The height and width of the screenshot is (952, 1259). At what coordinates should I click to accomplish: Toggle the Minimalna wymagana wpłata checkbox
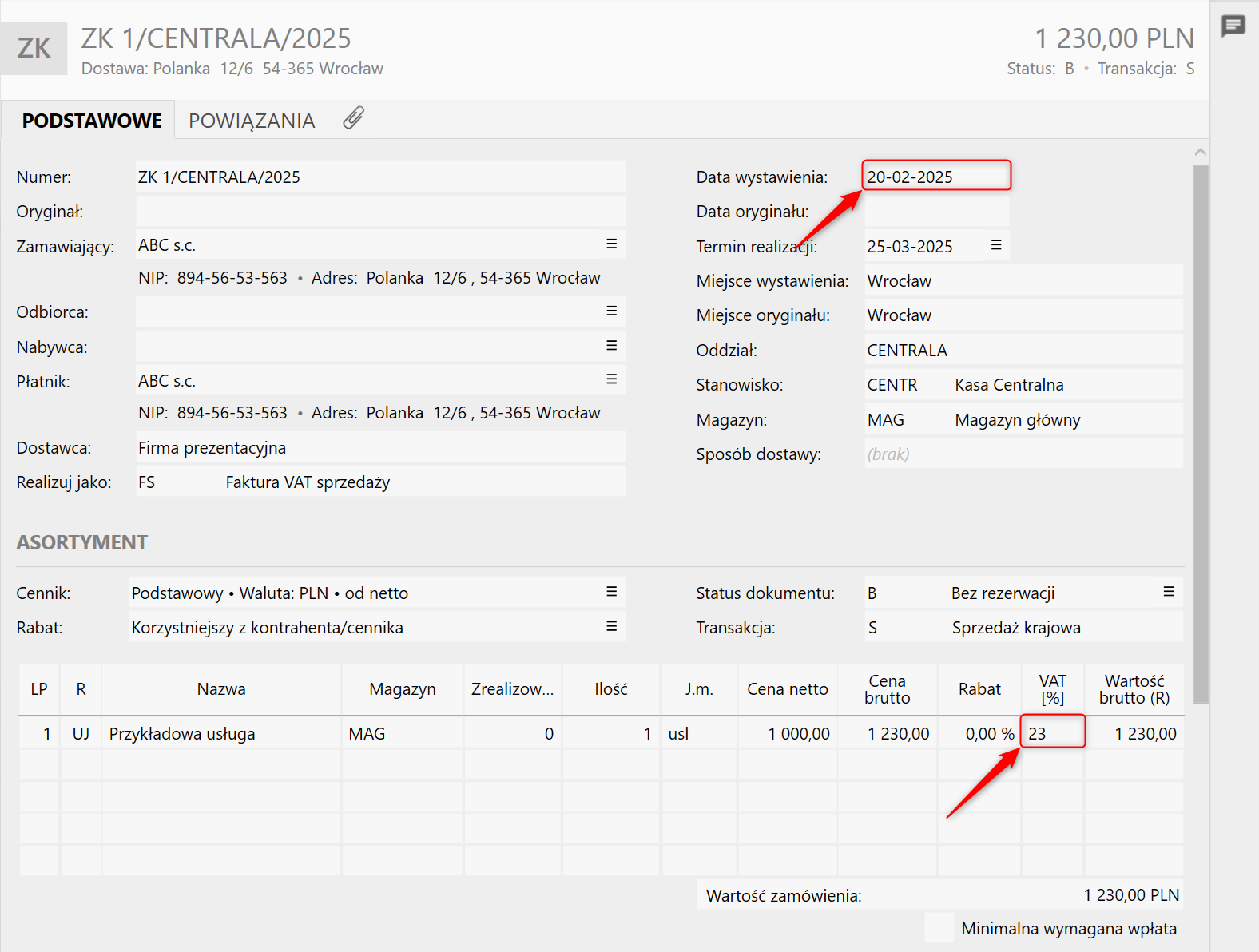tap(939, 928)
